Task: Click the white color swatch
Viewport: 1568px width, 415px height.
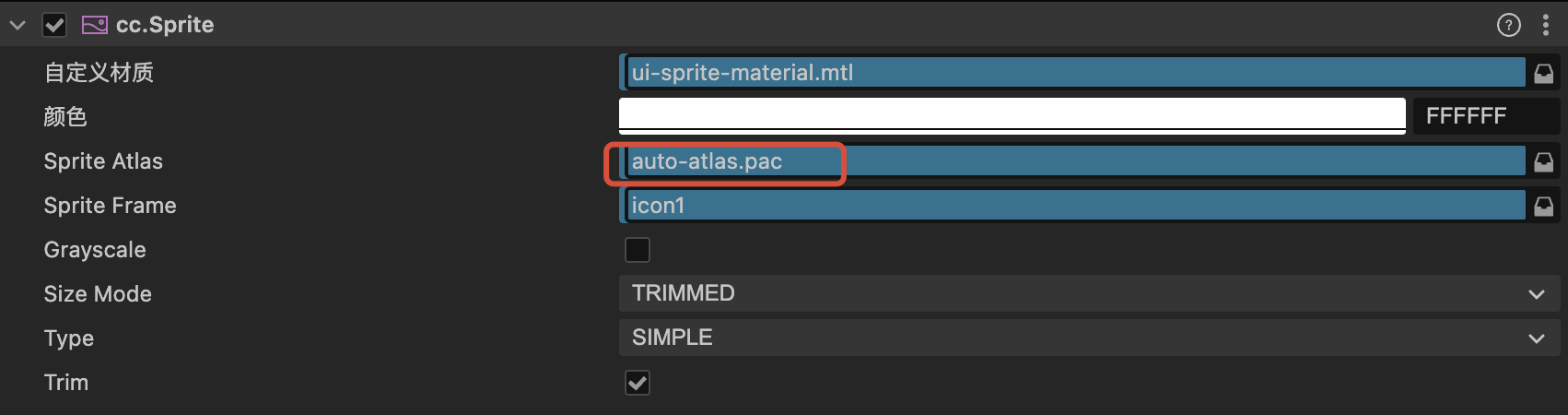Action: pyautogui.click(x=1012, y=115)
